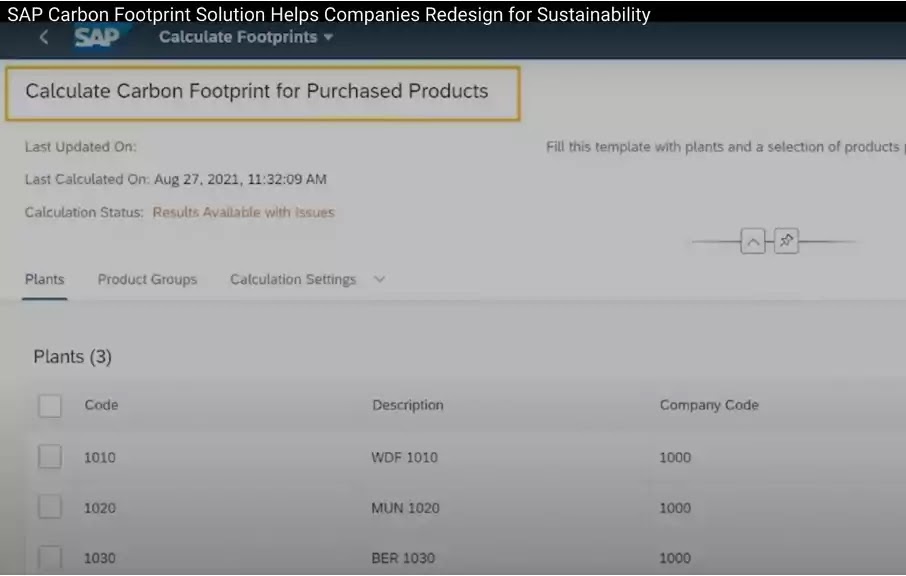
Task: Pin the header with the pin icon
Action: click(x=786, y=241)
